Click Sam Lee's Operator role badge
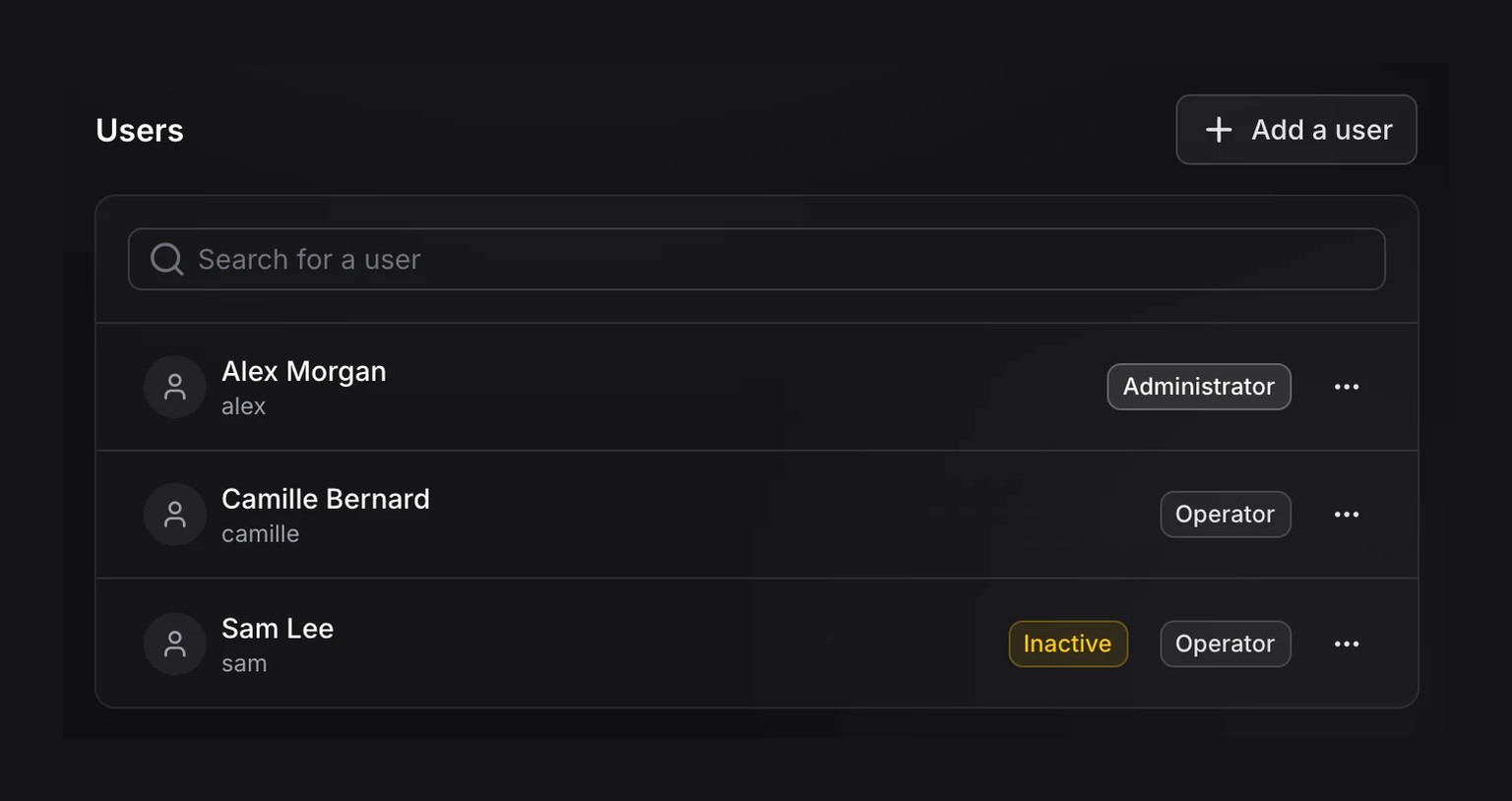Image resolution: width=1512 pixels, height=801 pixels. (x=1226, y=644)
